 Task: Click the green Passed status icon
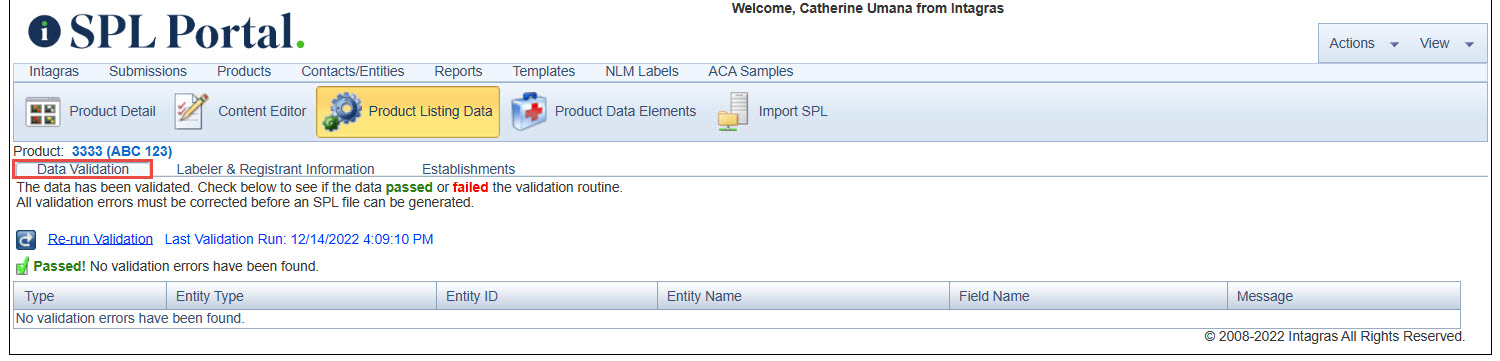22,267
